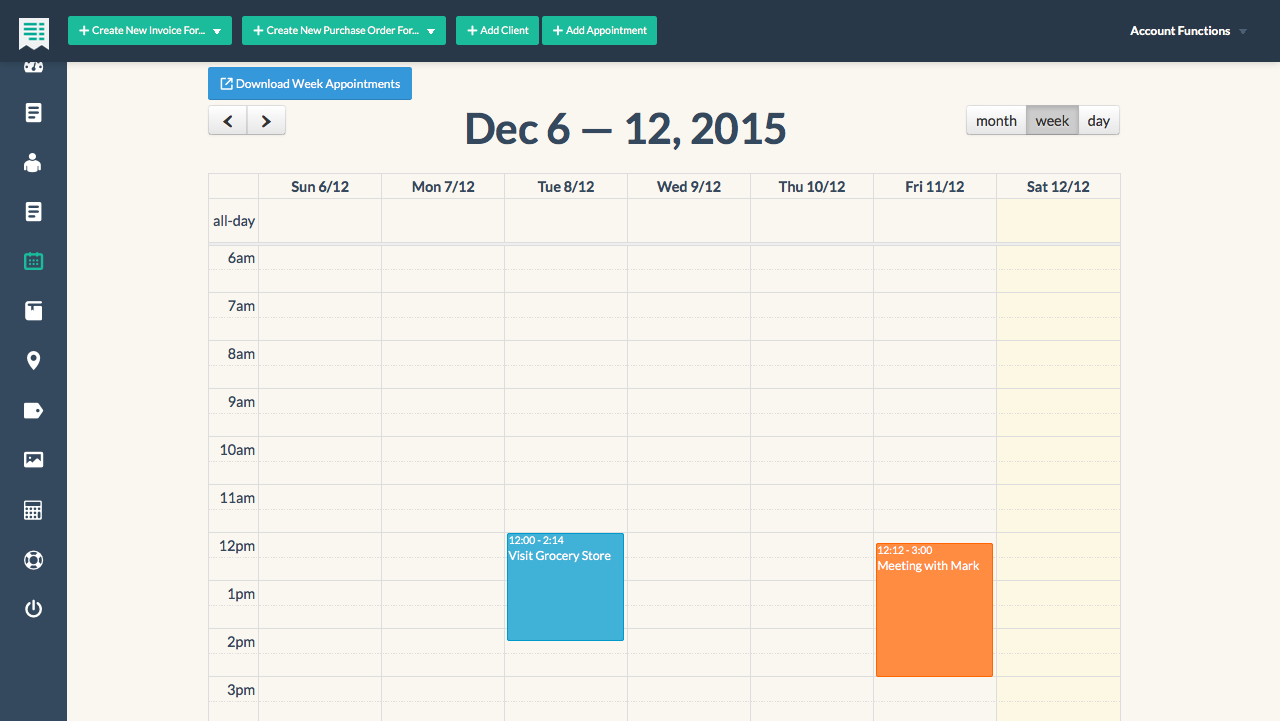
Task: Expand the Account Functions menu
Action: [1187, 31]
